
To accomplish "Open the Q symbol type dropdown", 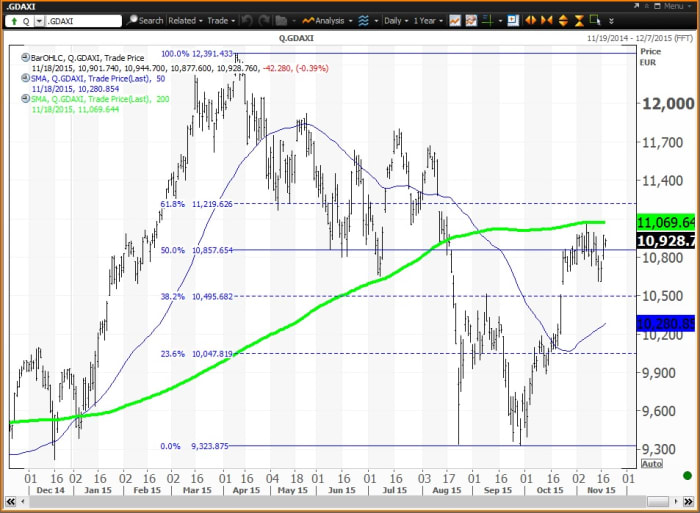I will [39, 21].
